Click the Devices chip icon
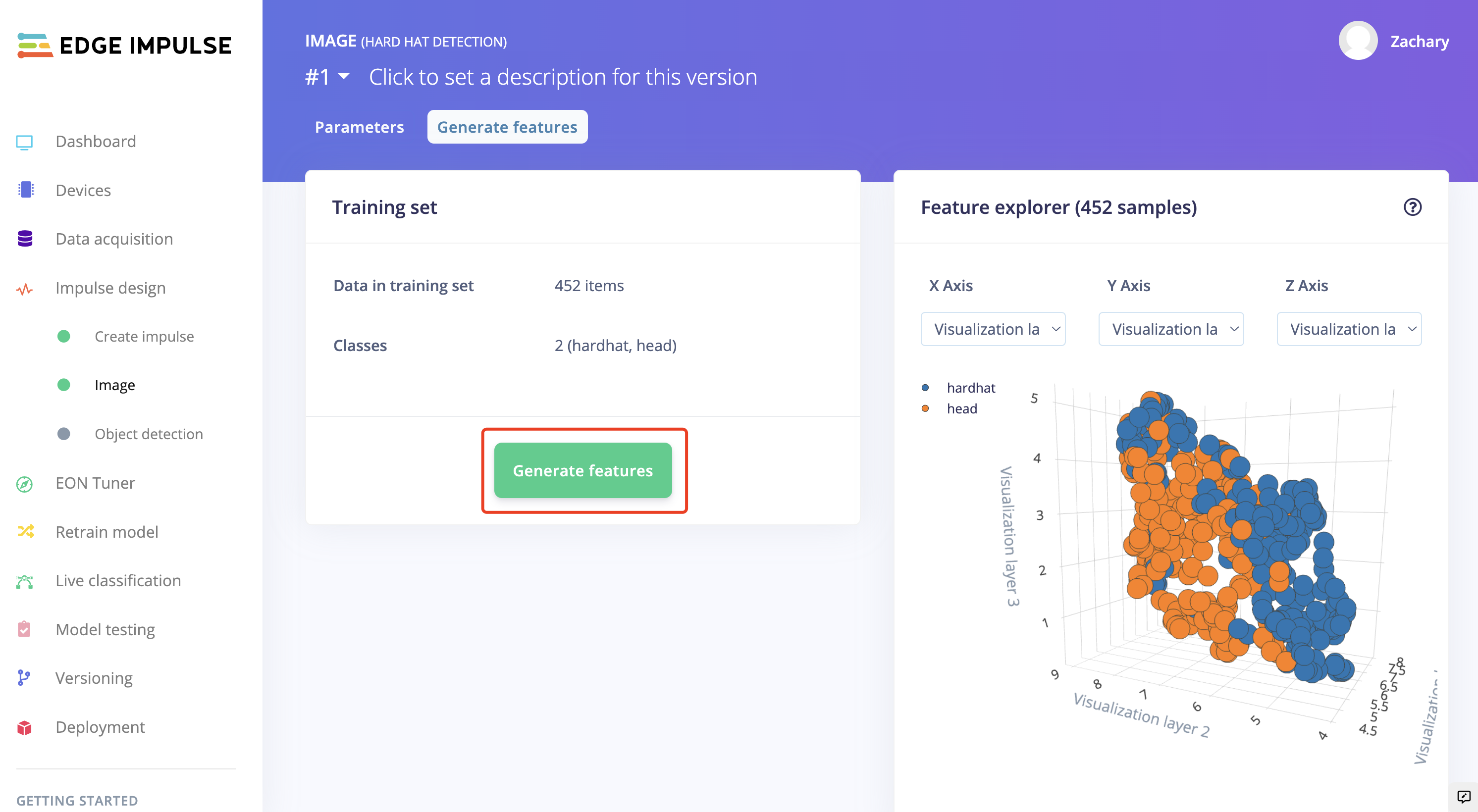This screenshot has height=812, width=1478. tap(25, 190)
